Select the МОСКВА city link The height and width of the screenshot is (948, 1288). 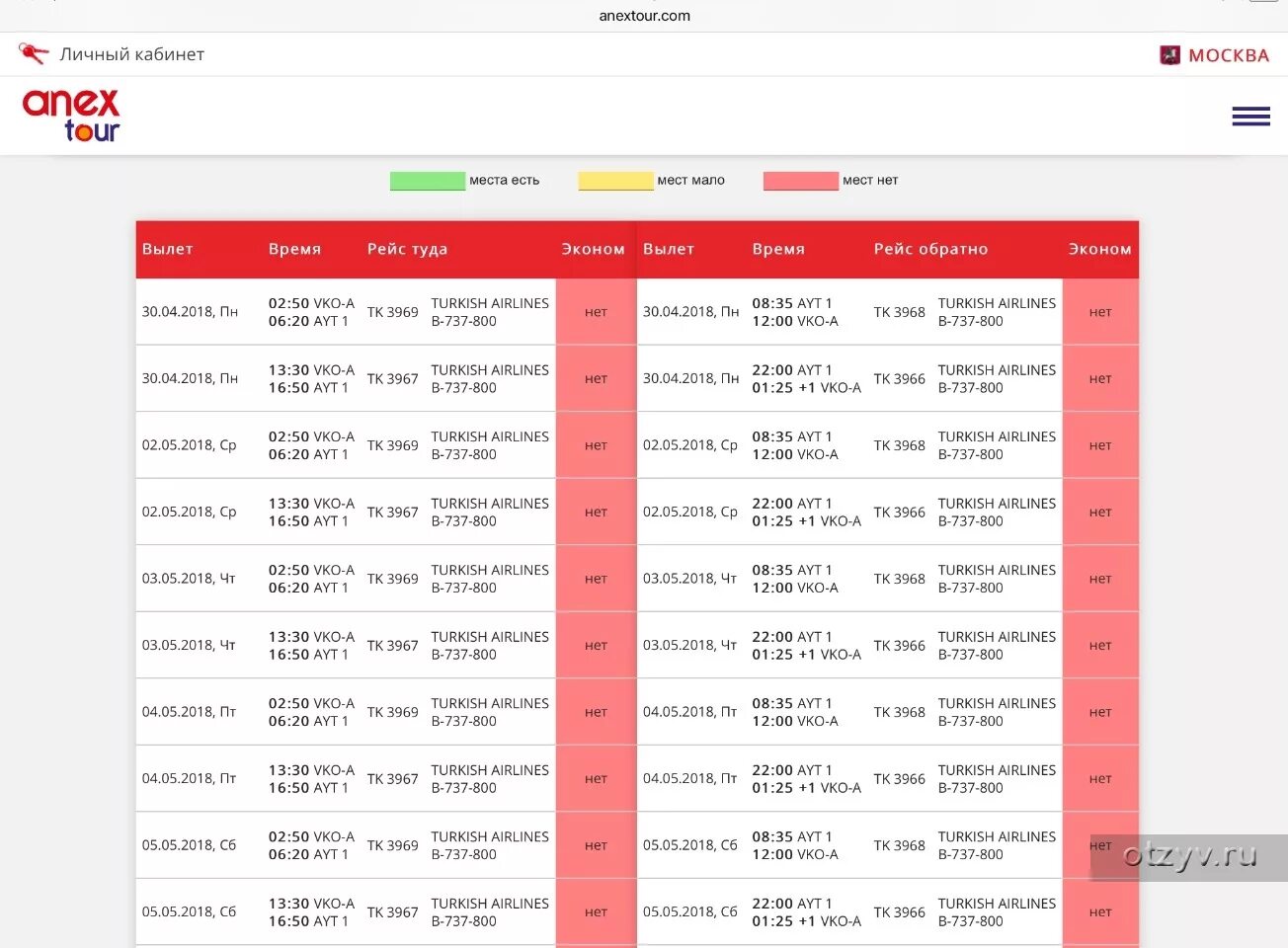pyautogui.click(x=1229, y=55)
